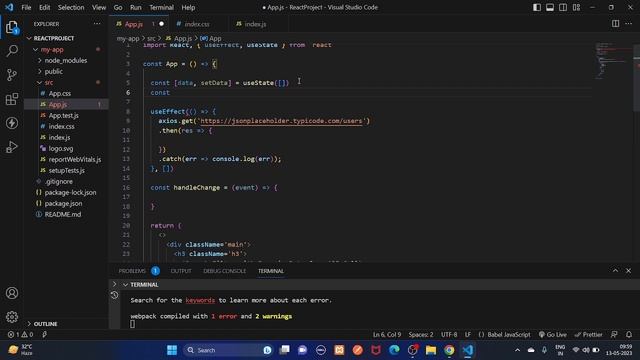
Task: Open the Thunder Client lightning icon
Action: tap(12, 123)
